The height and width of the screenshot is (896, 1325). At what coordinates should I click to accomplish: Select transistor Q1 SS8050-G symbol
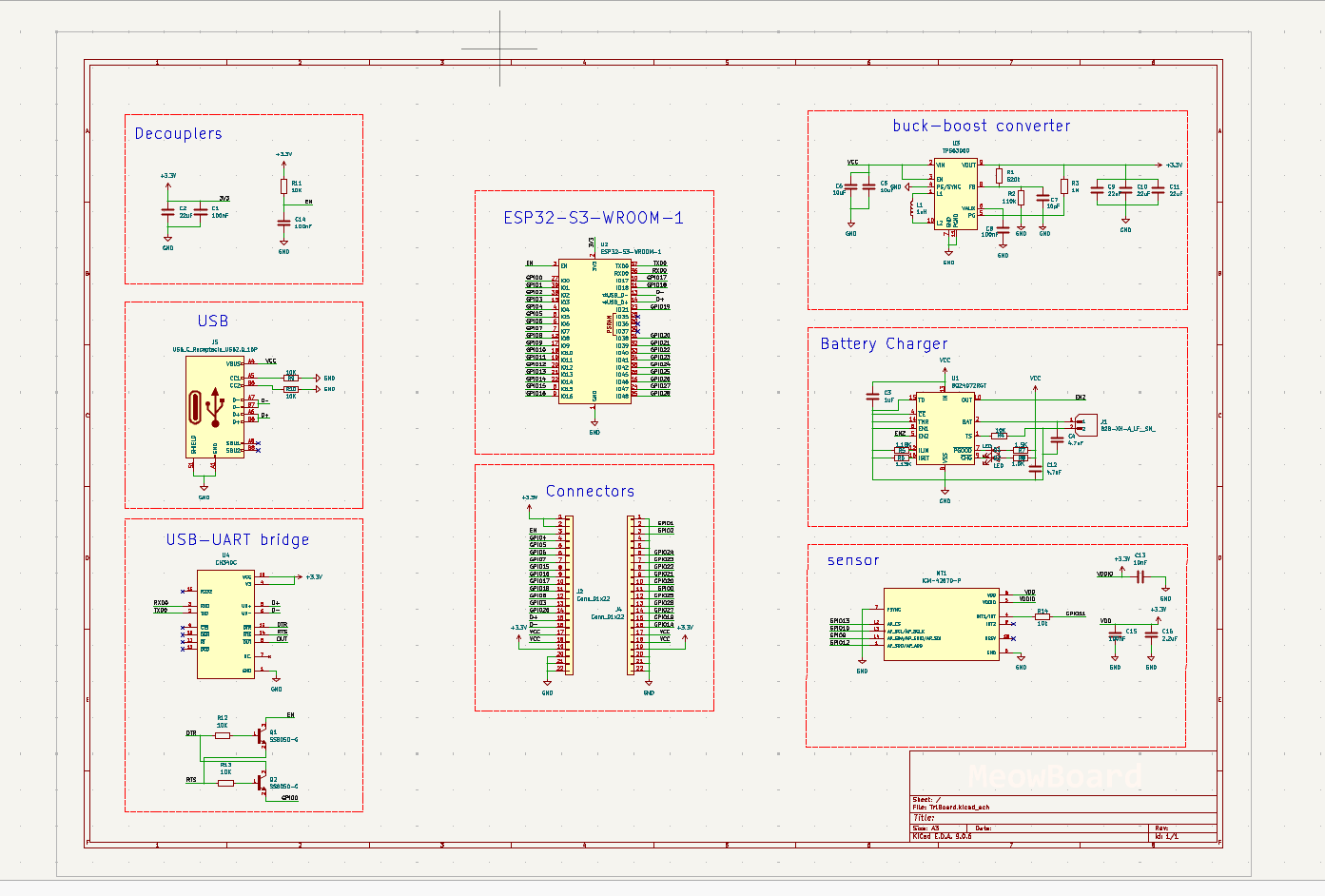(x=262, y=734)
